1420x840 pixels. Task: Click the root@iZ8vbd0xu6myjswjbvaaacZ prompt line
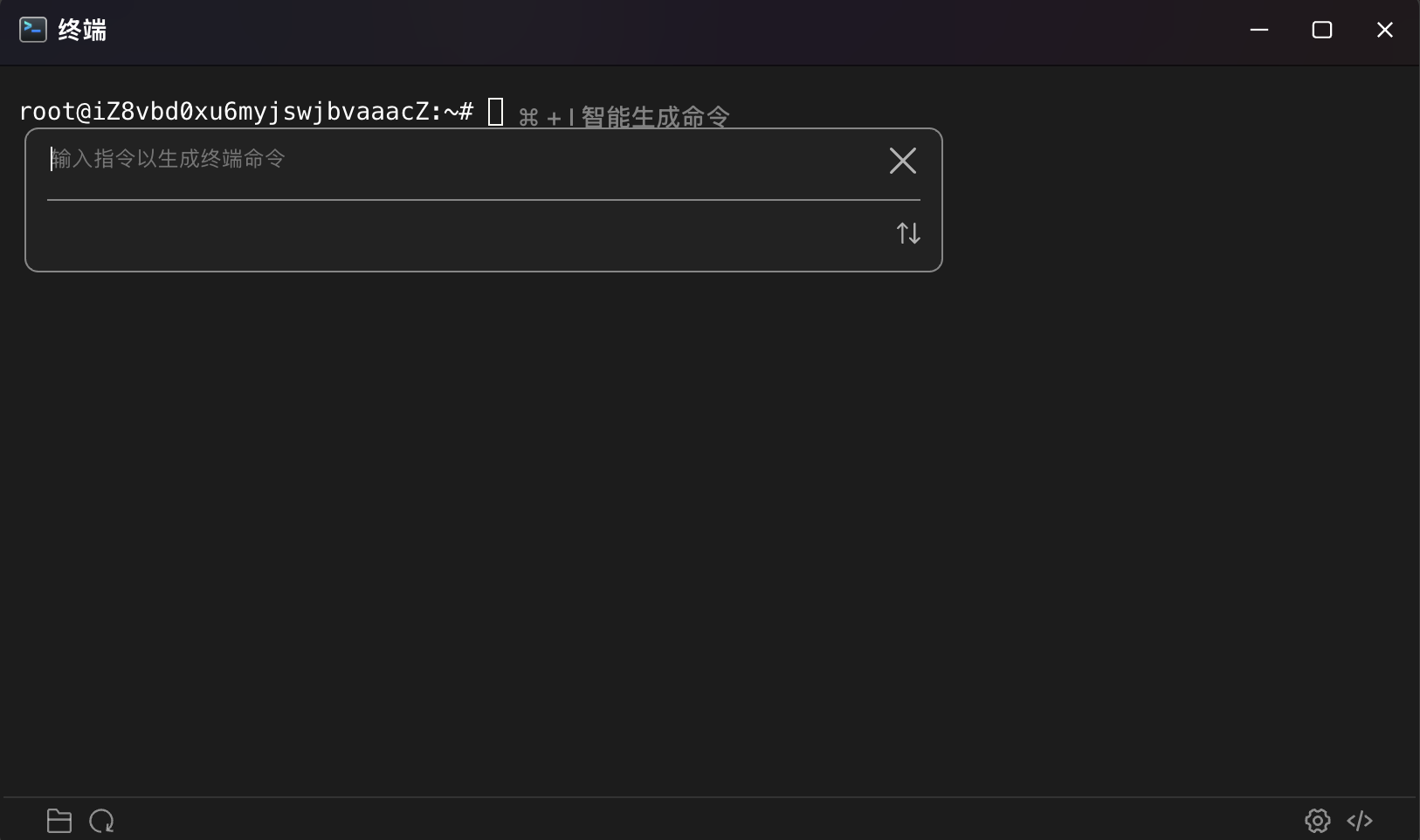coord(246,111)
